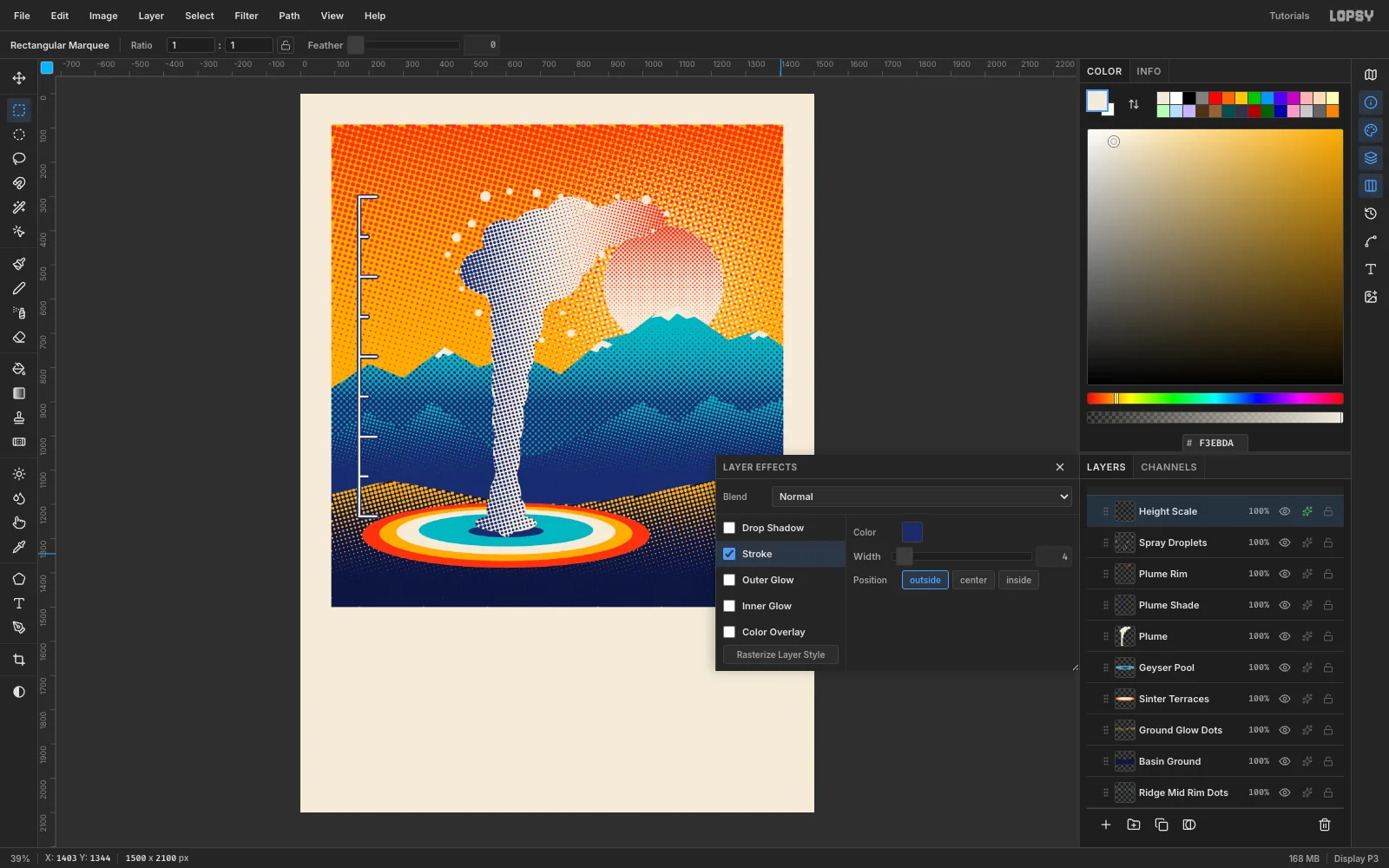Enable the Color Overlay checkbox
Image resolution: width=1389 pixels, height=868 pixels.
729,632
